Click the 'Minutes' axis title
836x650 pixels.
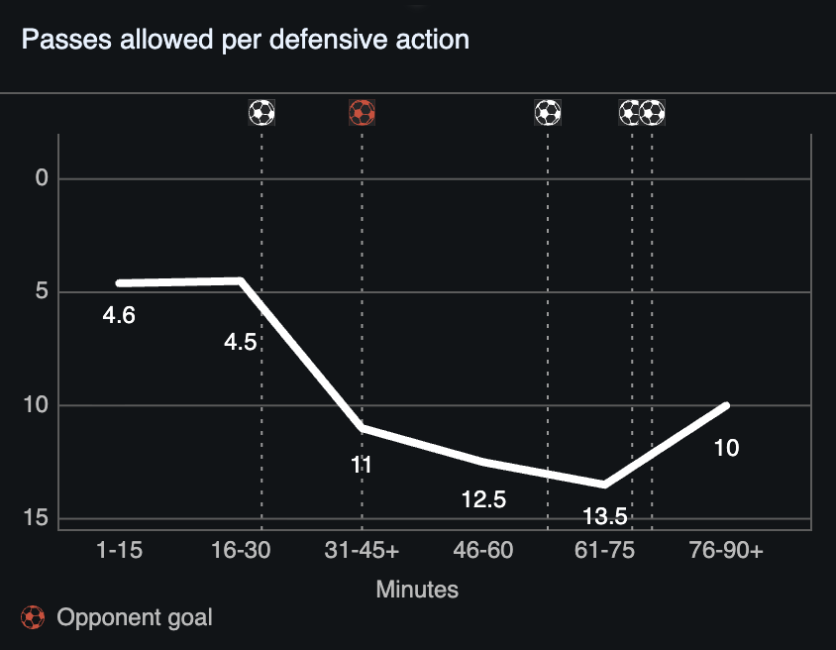click(417, 589)
